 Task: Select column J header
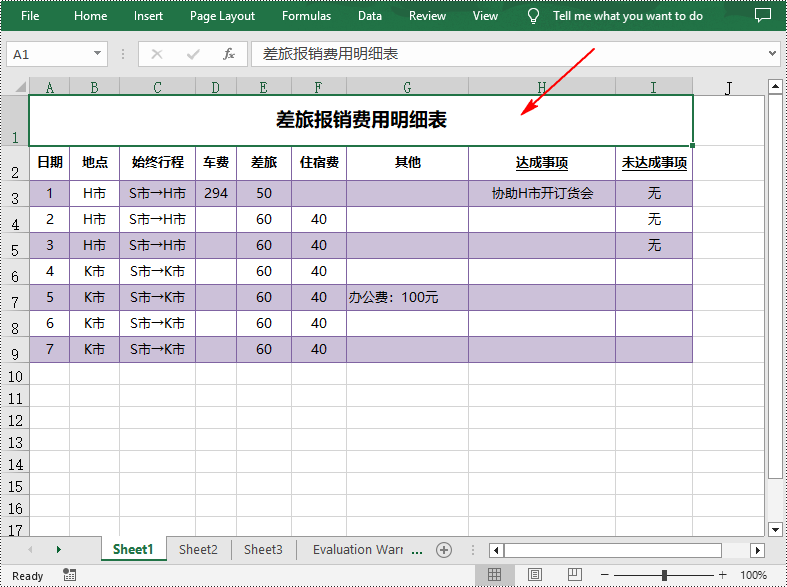(728, 87)
